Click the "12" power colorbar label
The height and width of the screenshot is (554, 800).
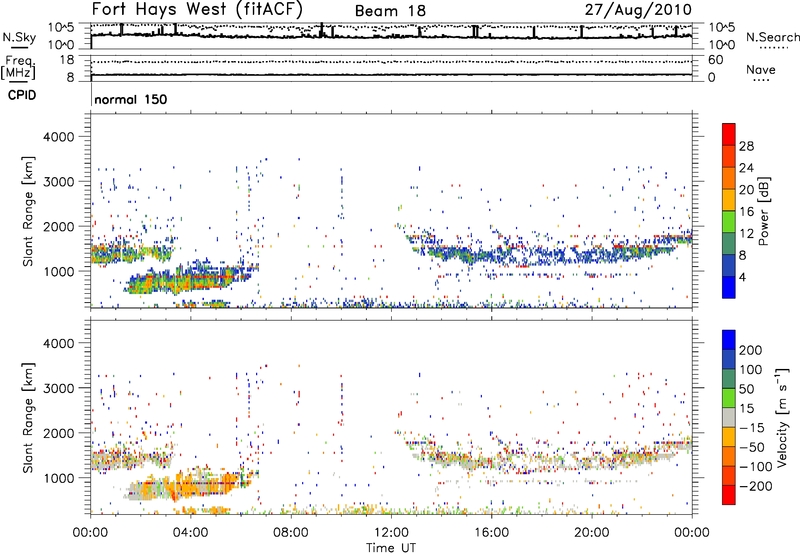(746, 234)
